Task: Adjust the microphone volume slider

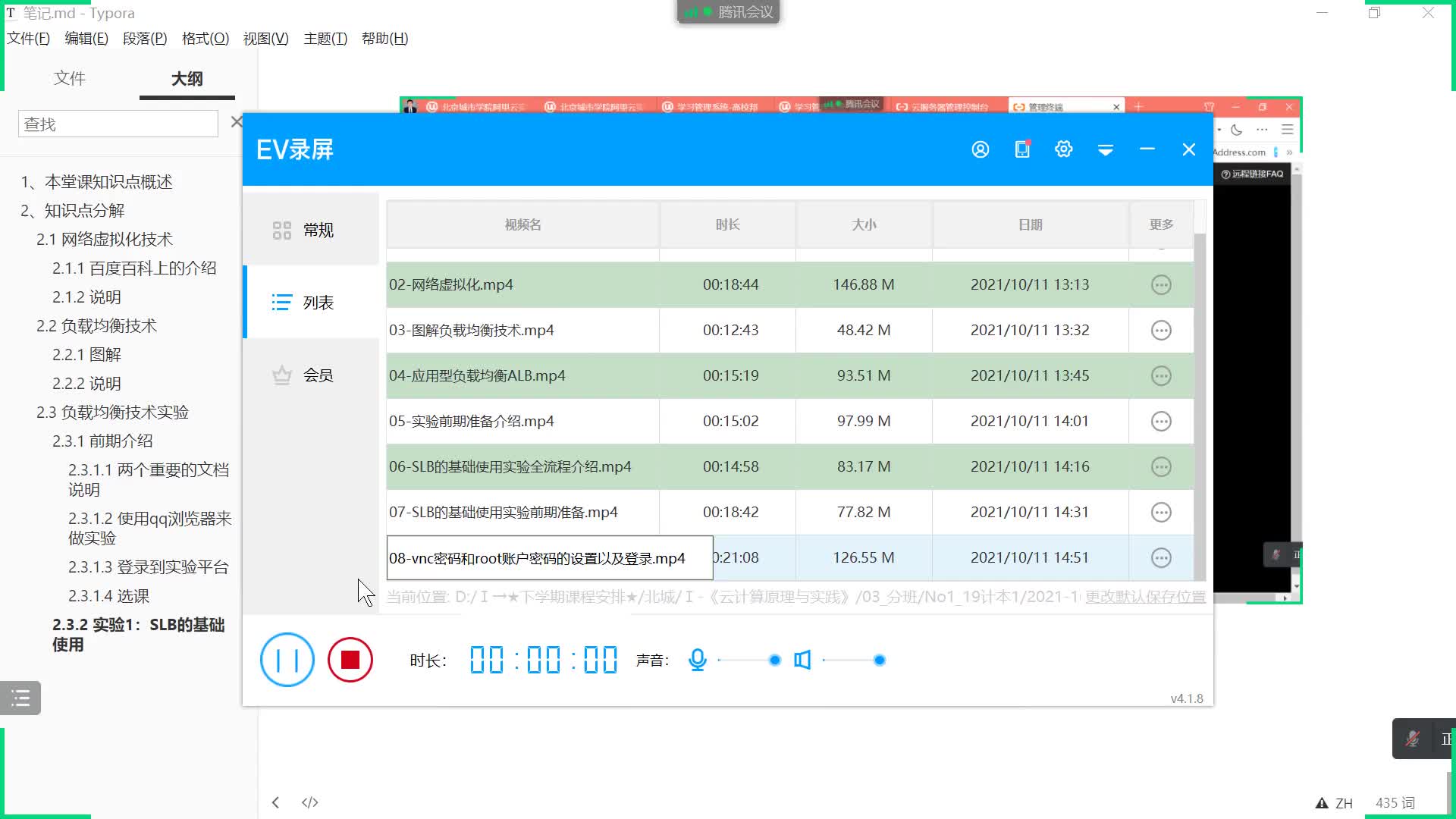Action: coord(747,661)
